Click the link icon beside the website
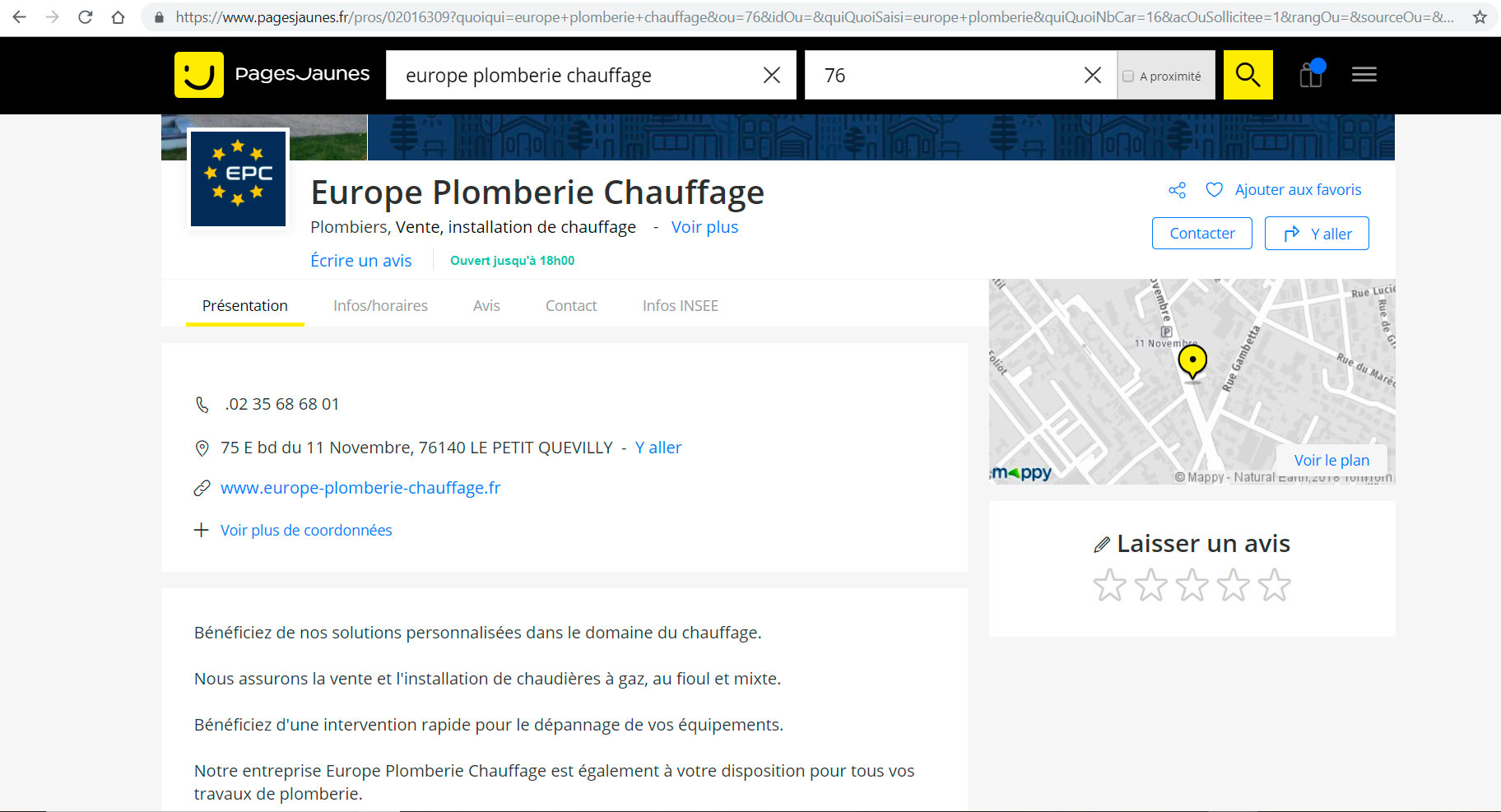 coord(202,489)
